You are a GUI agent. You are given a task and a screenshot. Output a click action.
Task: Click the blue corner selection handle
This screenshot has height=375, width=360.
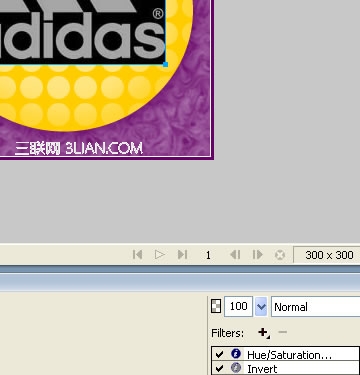click(x=165, y=64)
